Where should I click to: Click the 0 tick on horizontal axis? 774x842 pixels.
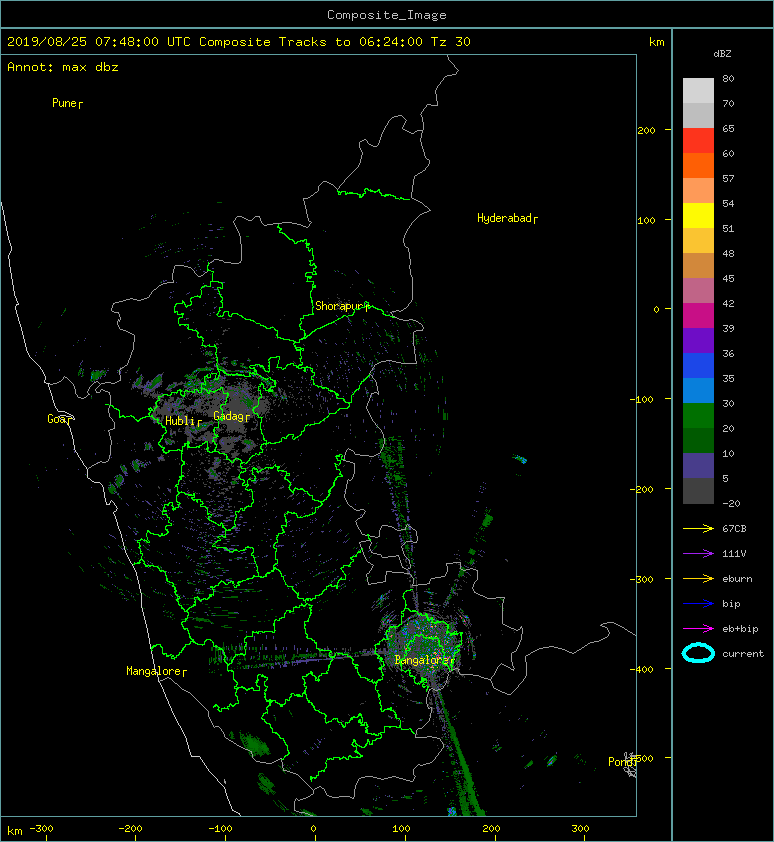[x=314, y=829]
